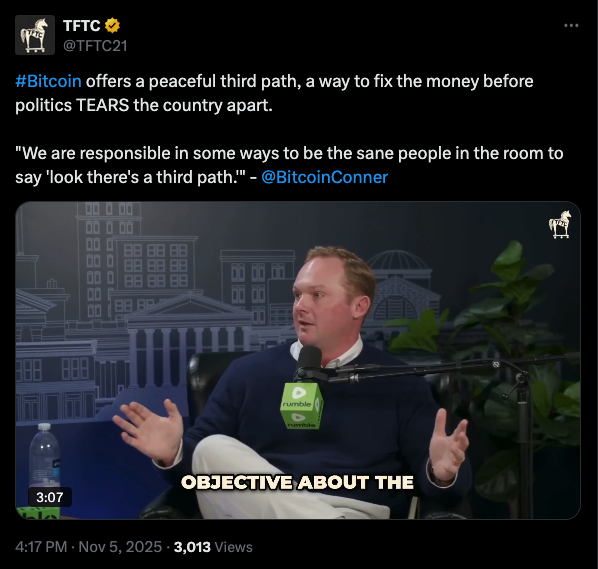Screen dimensions: 598x569
Task: Visit the TFTC display name link
Action: (82, 26)
